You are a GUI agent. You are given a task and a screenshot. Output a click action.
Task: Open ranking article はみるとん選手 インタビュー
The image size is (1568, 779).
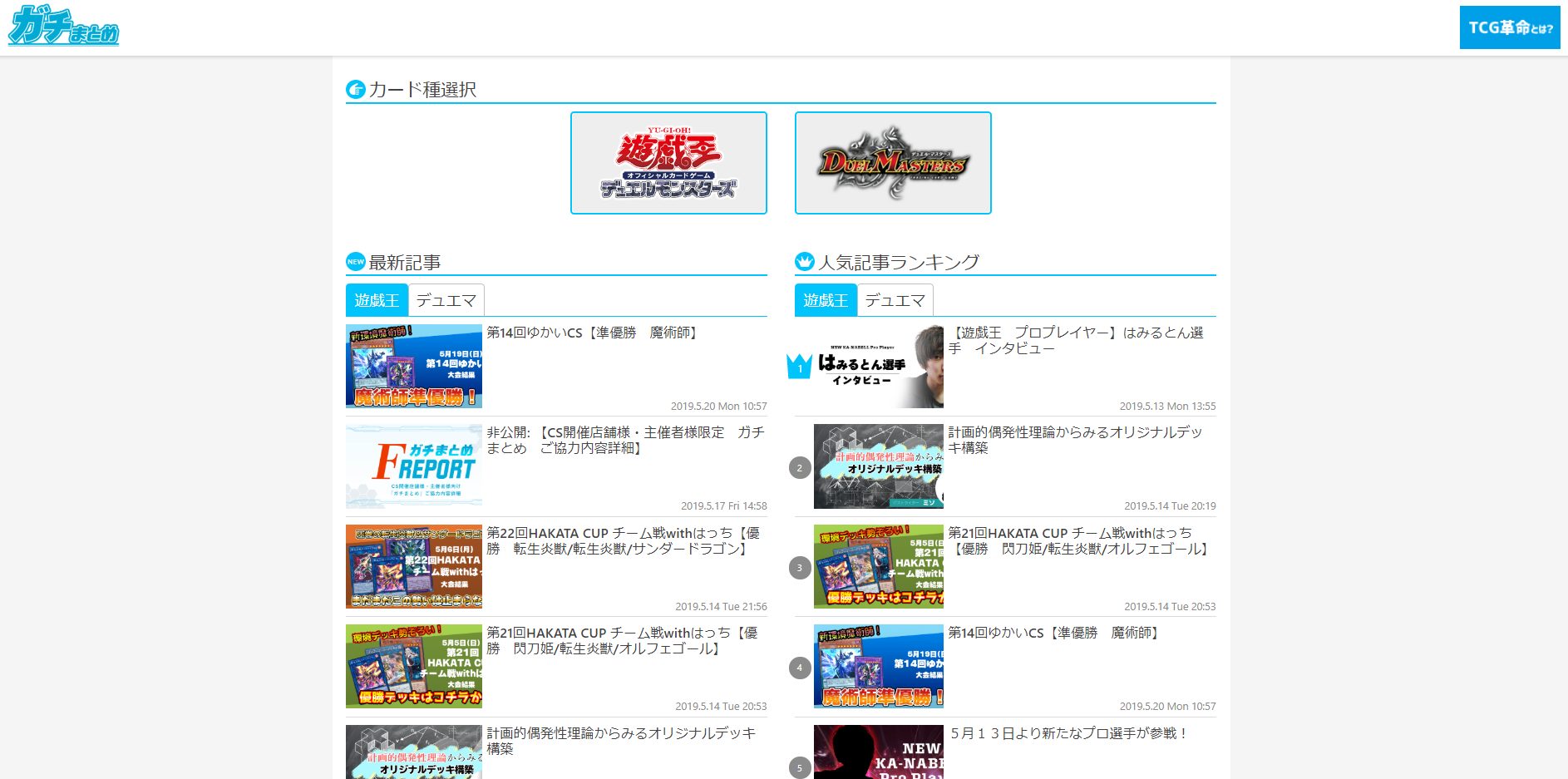click(1076, 340)
